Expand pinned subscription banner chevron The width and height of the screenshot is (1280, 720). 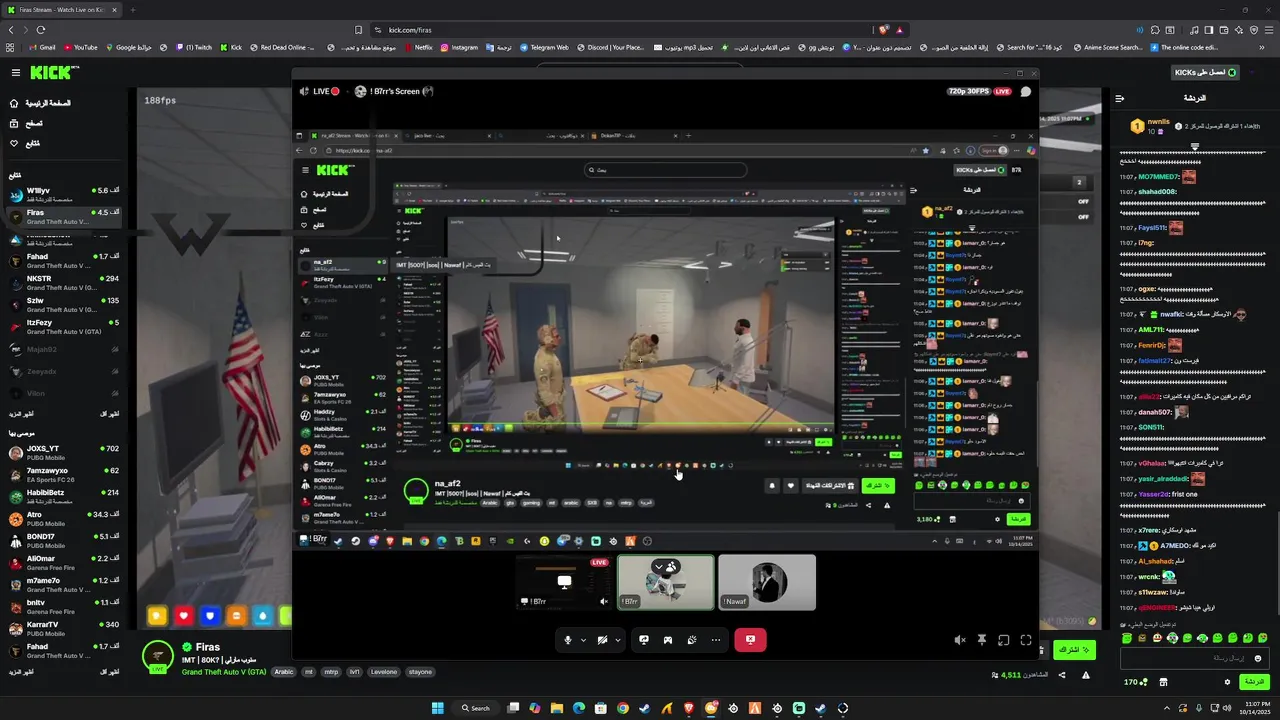pyautogui.click(x=1194, y=146)
